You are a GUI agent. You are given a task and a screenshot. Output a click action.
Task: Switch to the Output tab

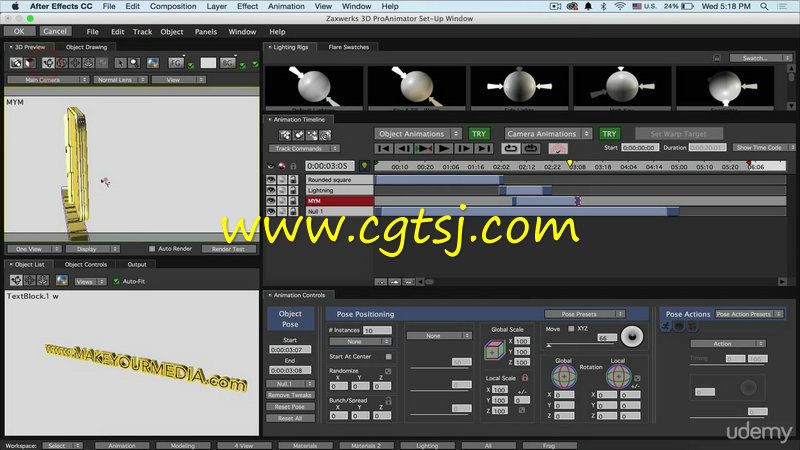coord(137,264)
